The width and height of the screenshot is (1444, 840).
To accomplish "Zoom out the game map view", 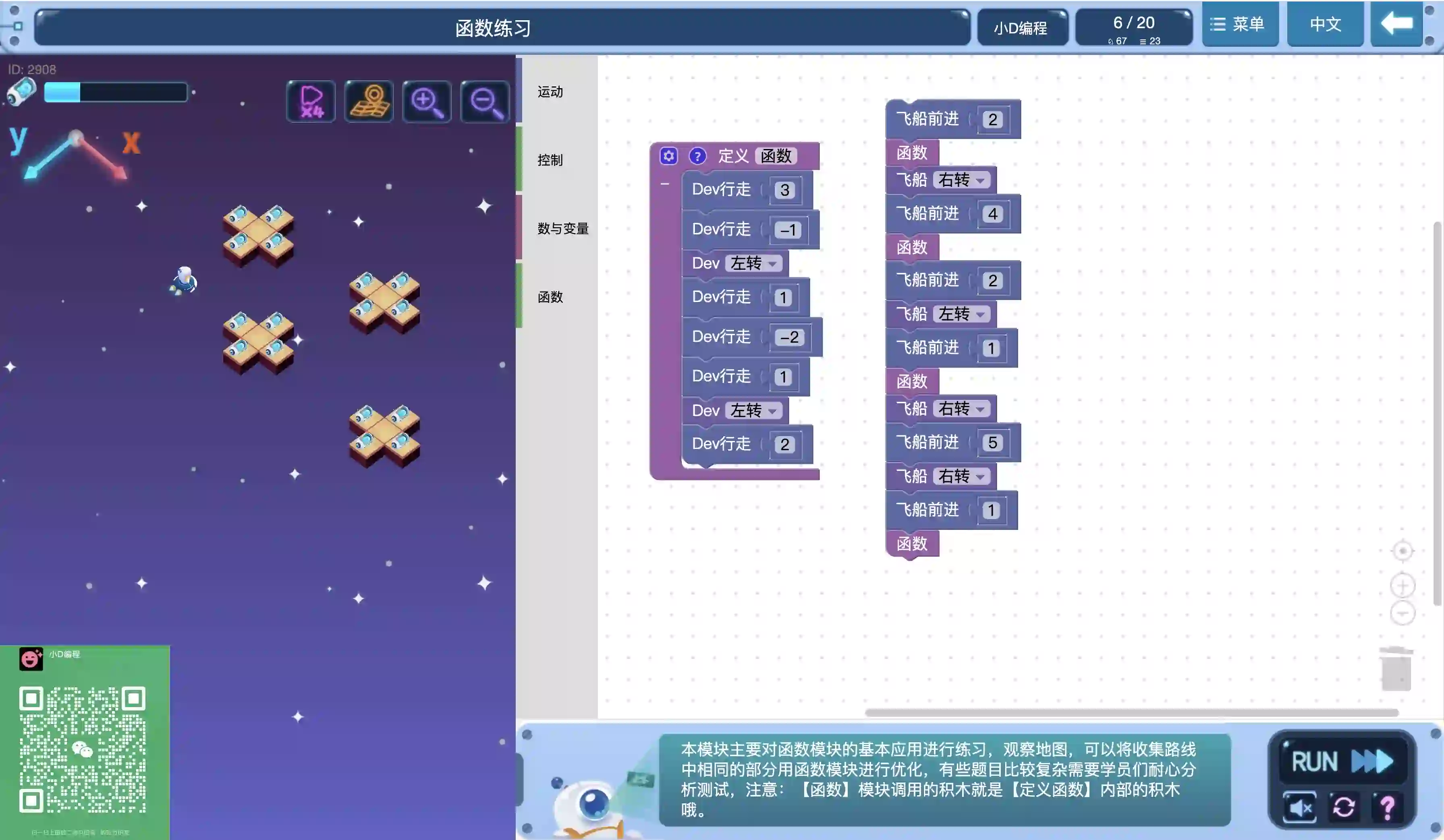I will [485, 101].
